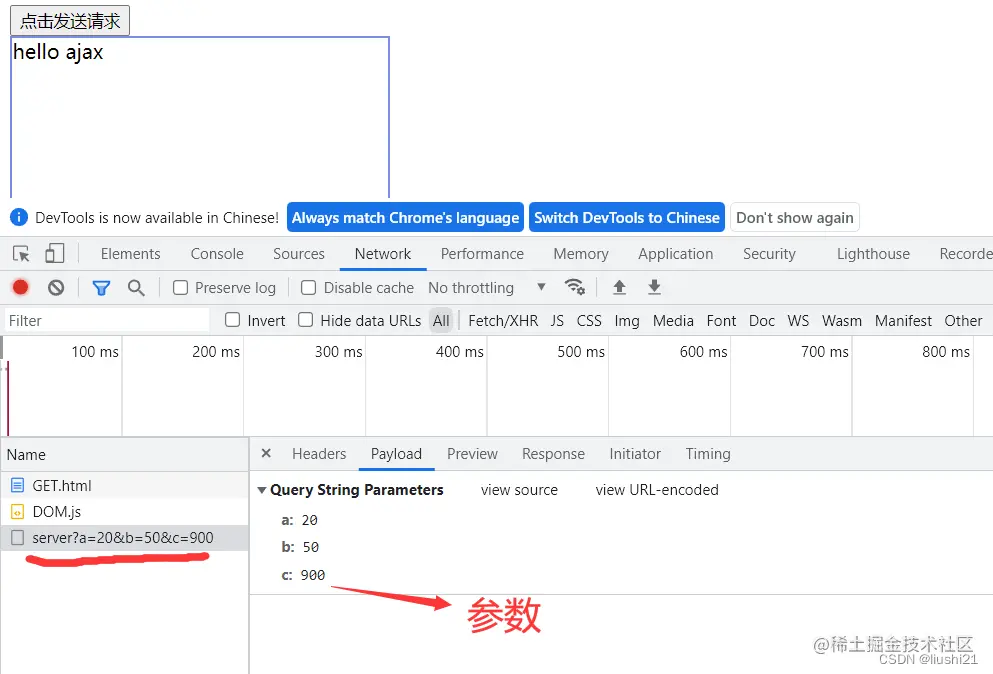The image size is (993, 674).
Task: Stop recording network log red button
Action: (x=20, y=288)
